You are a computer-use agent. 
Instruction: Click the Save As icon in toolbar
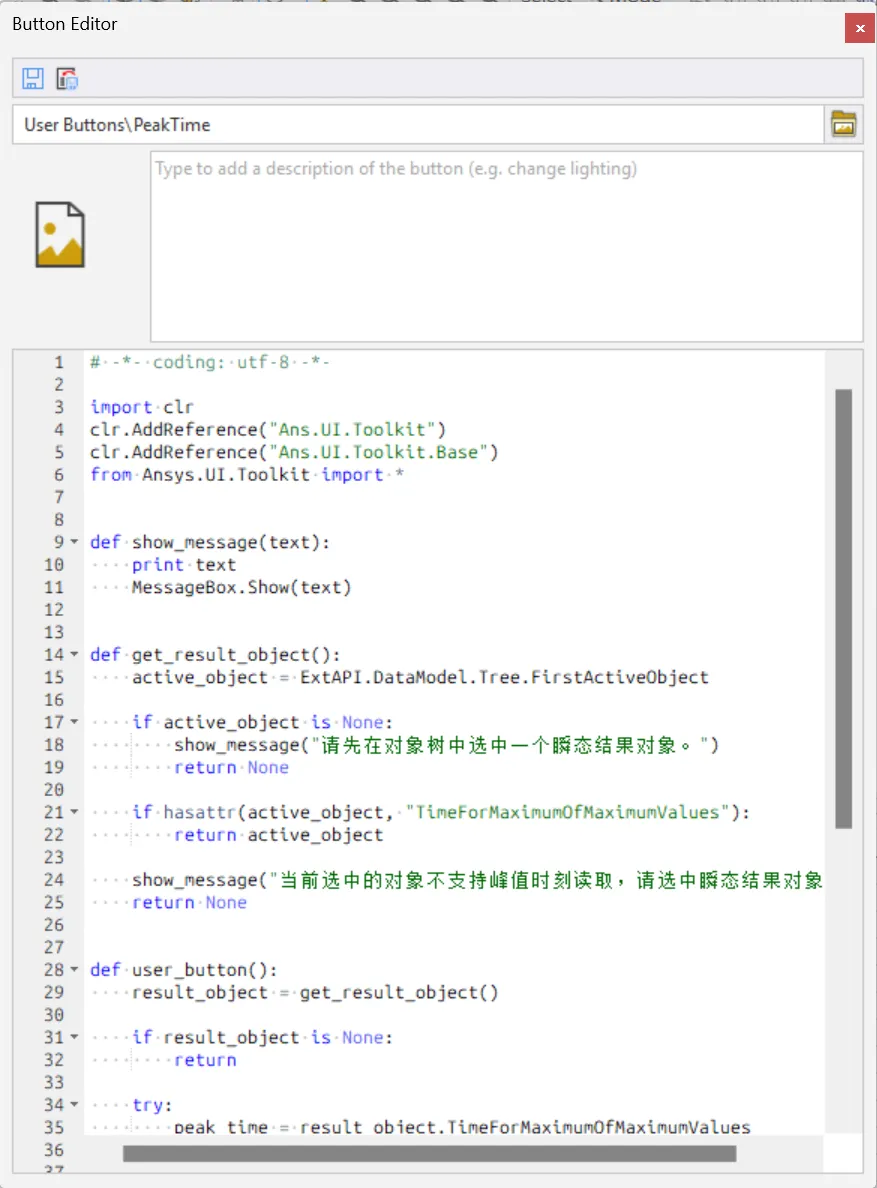point(67,79)
